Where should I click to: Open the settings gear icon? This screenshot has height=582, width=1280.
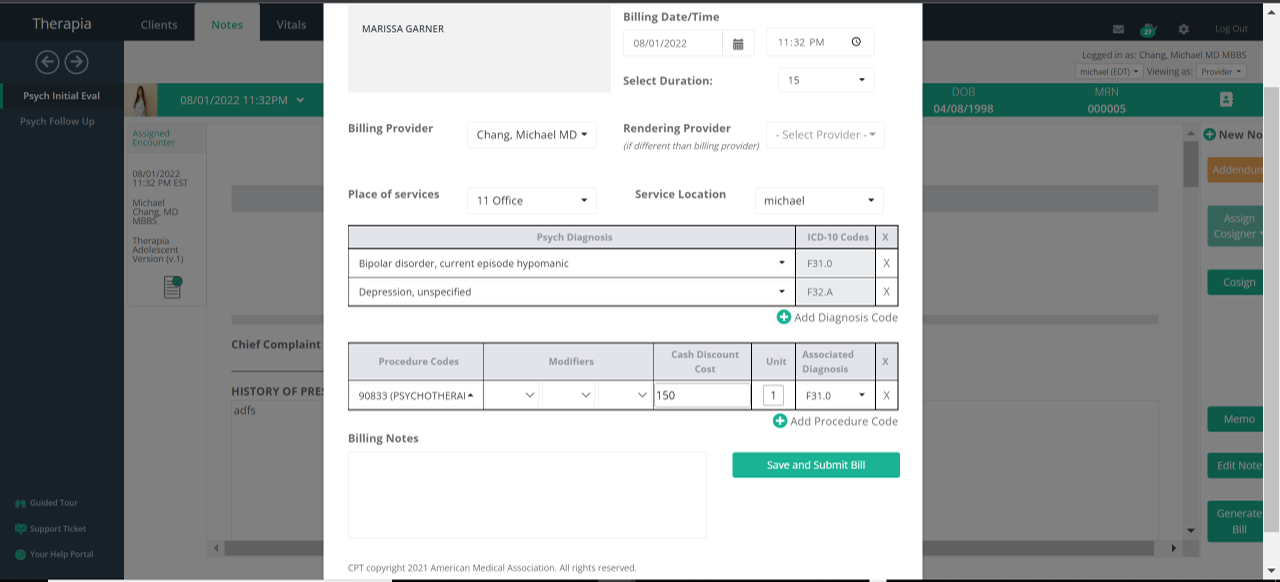click(x=1183, y=28)
